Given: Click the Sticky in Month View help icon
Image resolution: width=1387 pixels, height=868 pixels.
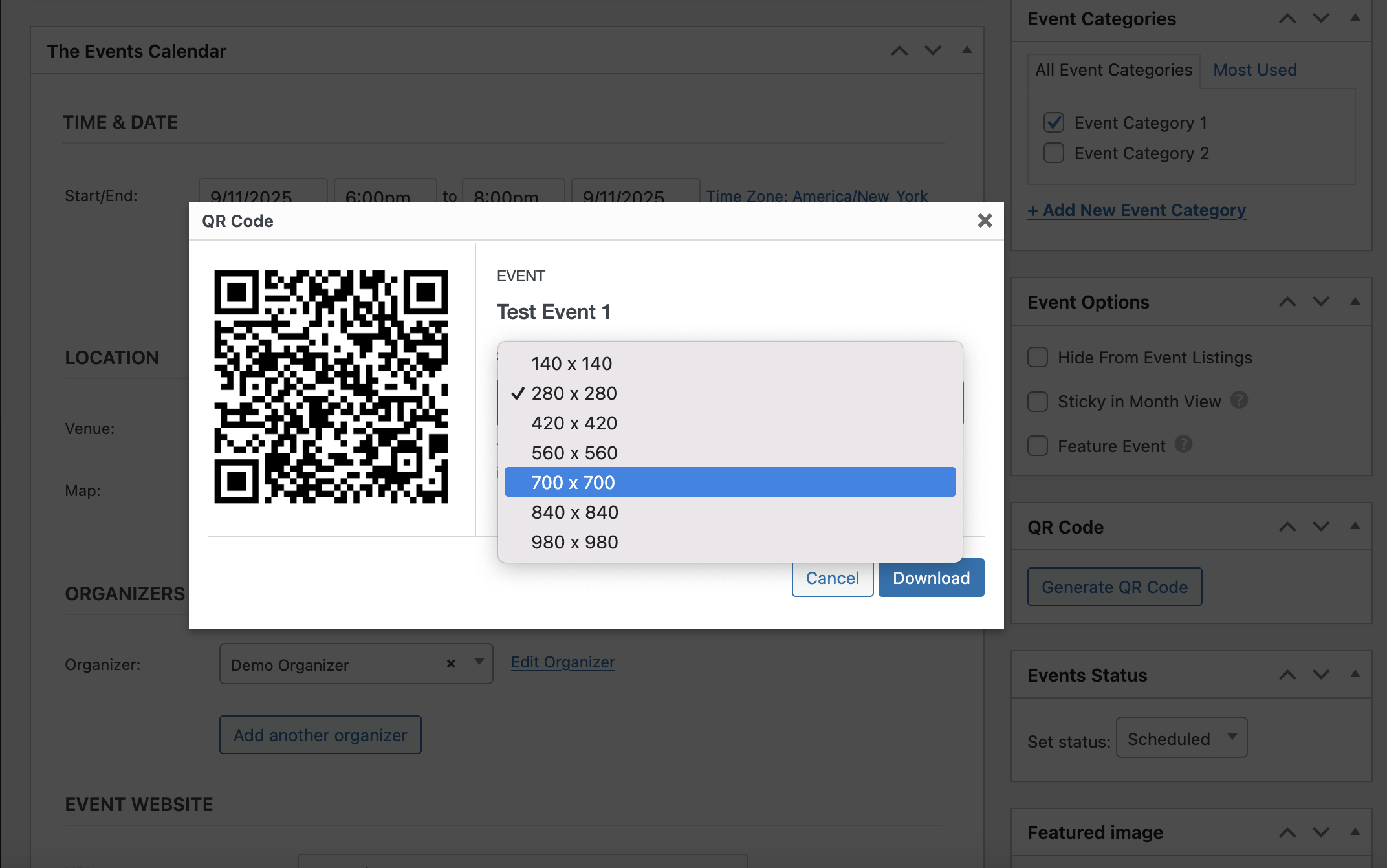Looking at the screenshot, I should tap(1239, 400).
